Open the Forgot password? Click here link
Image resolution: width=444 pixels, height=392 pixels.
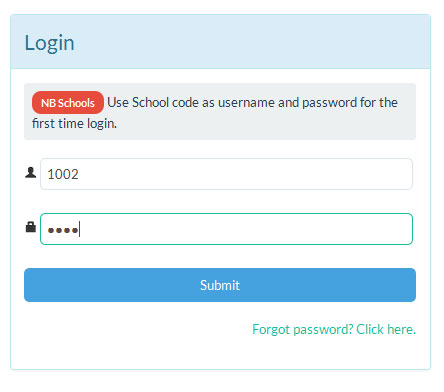[334, 329]
